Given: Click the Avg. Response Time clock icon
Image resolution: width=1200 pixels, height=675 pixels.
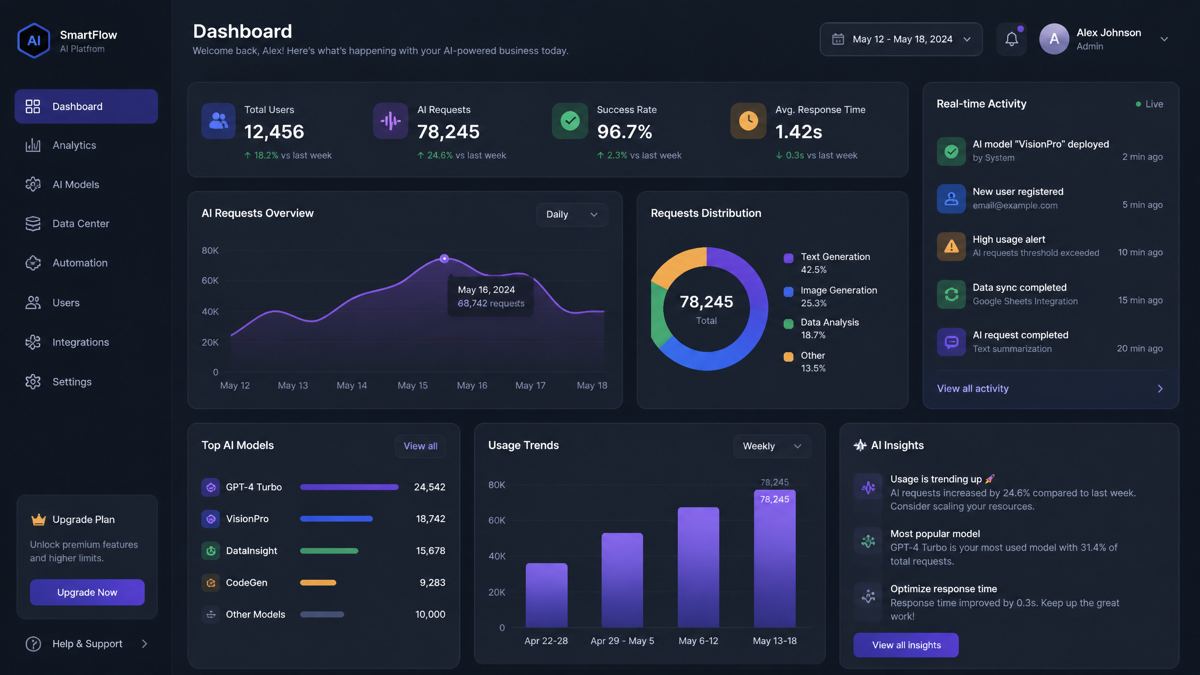Looking at the screenshot, I should 748,121.
